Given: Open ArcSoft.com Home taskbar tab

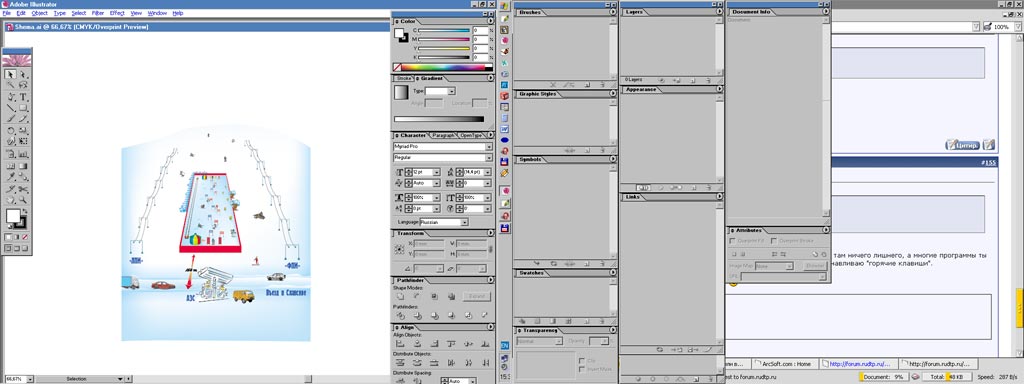Looking at the screenshot, I should [x=786, y=364].
